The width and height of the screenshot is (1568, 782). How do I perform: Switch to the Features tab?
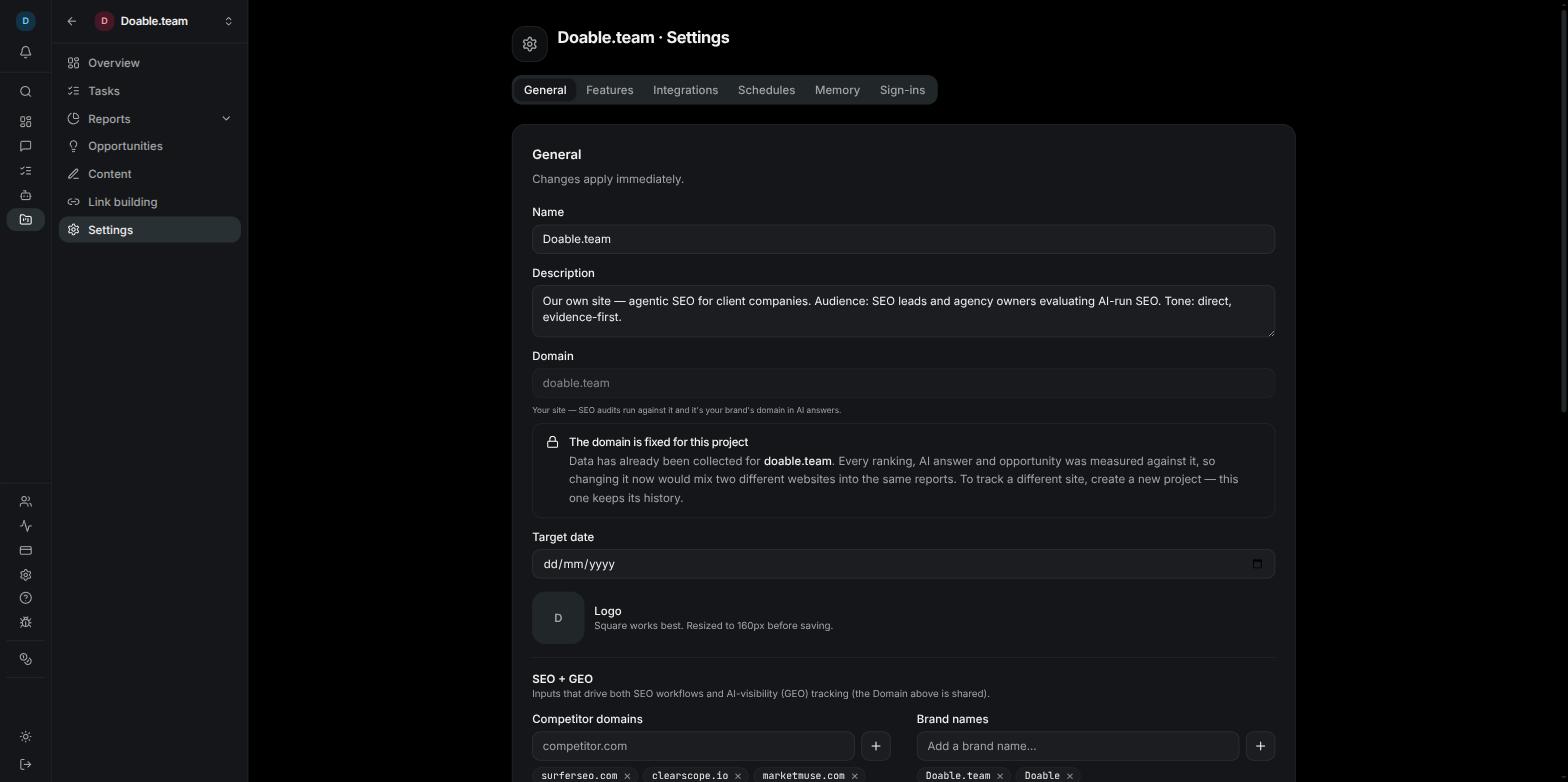tap(610, 90)
